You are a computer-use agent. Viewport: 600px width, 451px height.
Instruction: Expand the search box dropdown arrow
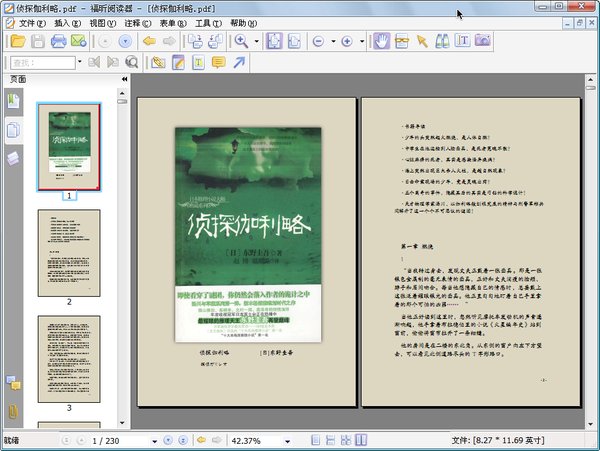click(80, 62)
